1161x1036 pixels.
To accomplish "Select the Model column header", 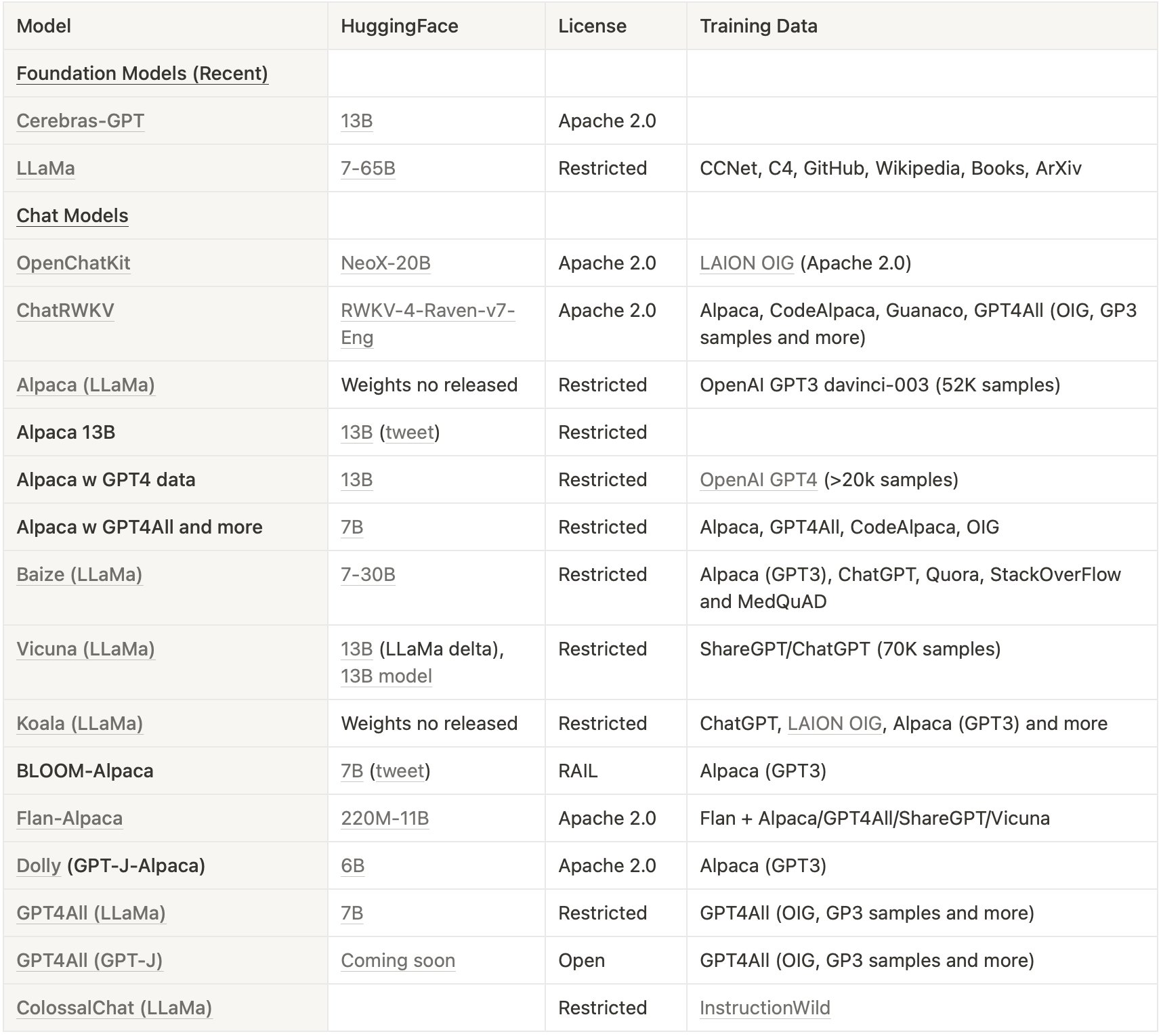I will click(165, 26).
